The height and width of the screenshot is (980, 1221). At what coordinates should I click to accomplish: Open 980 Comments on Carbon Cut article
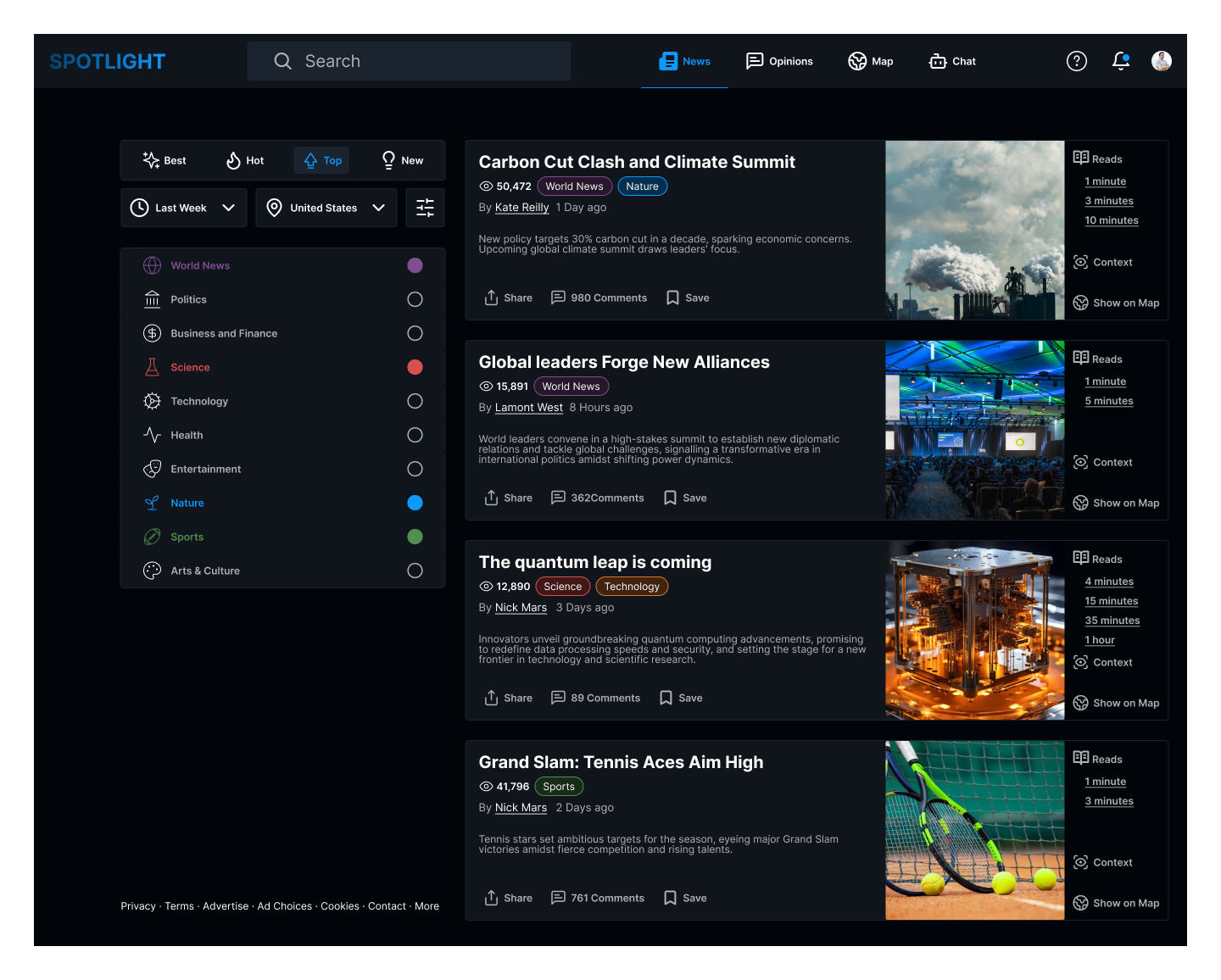(x=599, y=298)
